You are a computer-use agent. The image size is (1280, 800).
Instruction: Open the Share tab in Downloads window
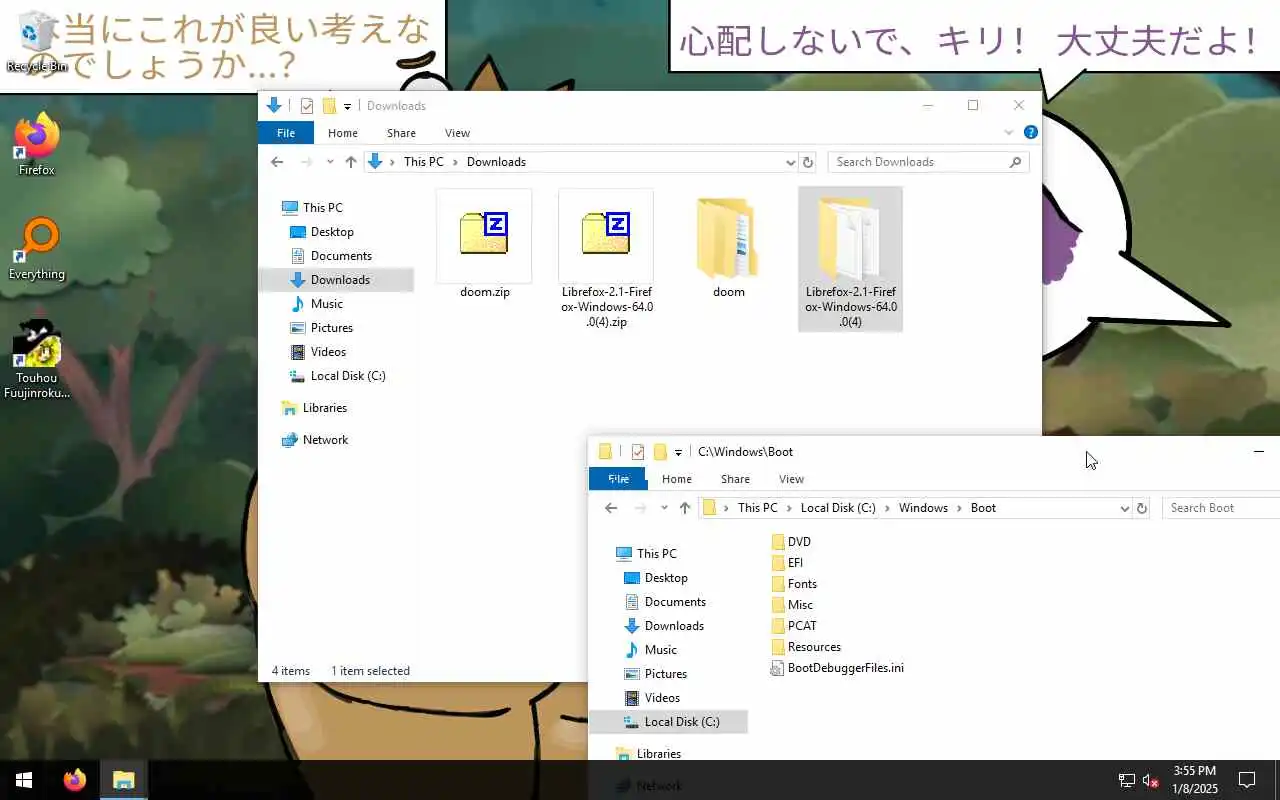pyautogui.click(x=401, y=133)
